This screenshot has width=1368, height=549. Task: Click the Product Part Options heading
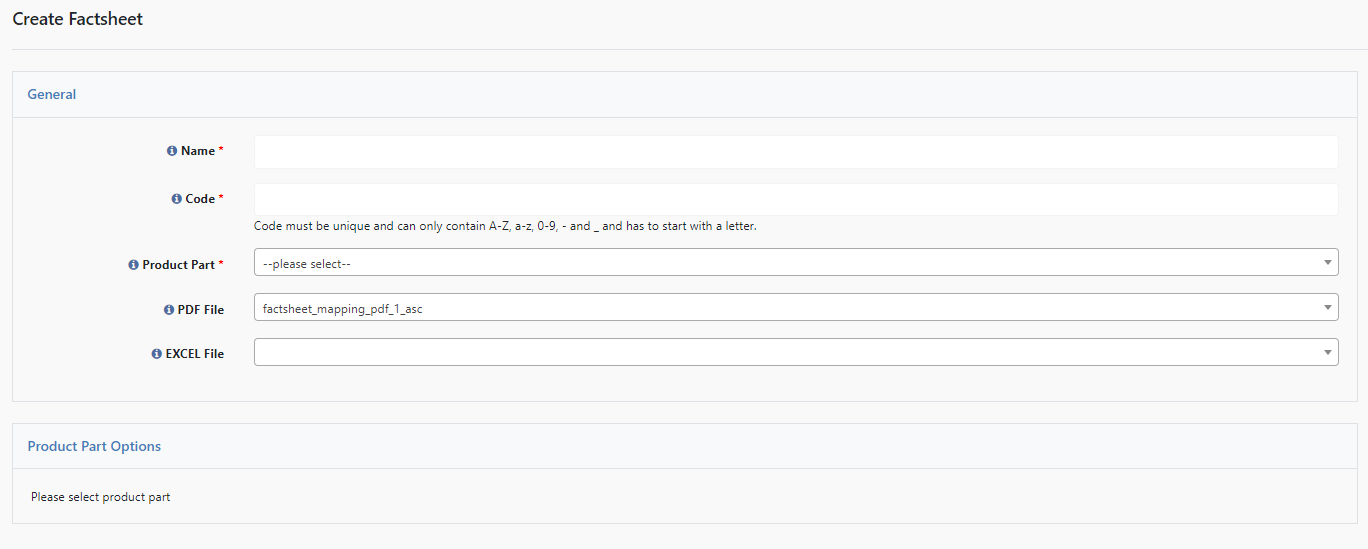click(x=94, y=446)
